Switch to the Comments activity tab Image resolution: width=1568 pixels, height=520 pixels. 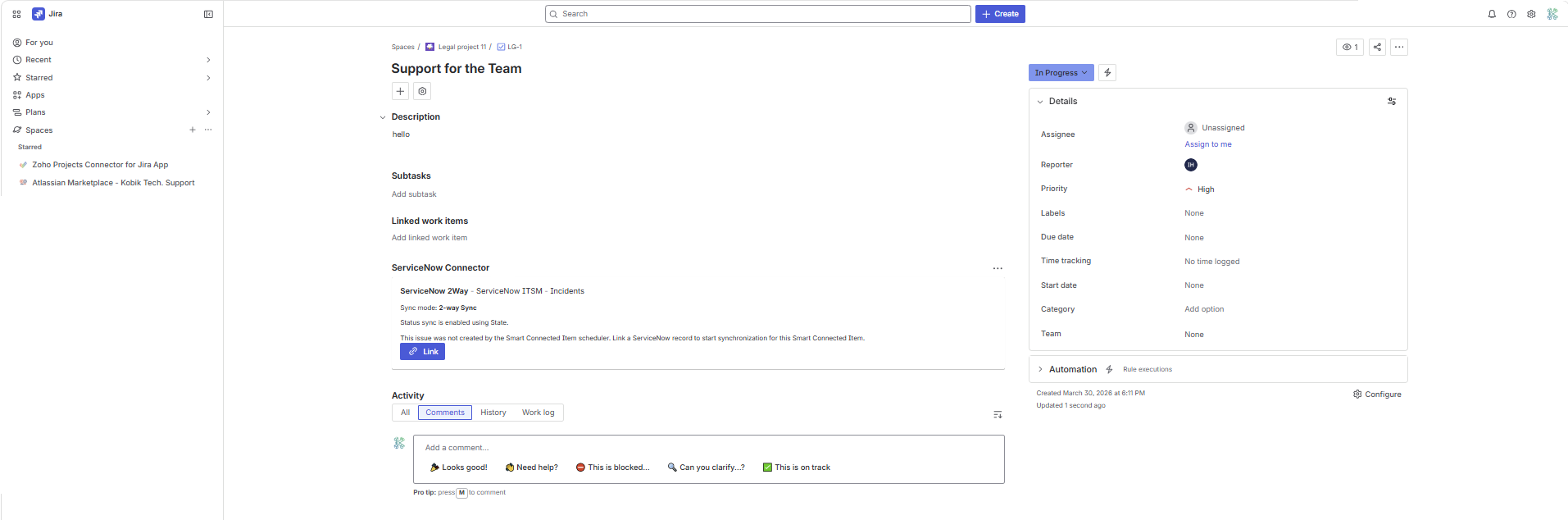click(445, 413)
